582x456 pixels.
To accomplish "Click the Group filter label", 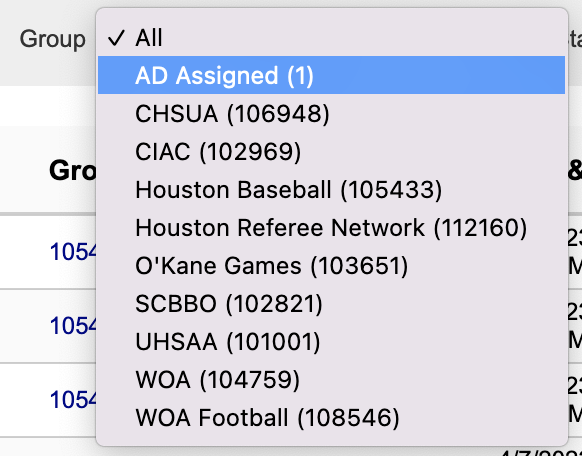I will (x=52, y=39).
